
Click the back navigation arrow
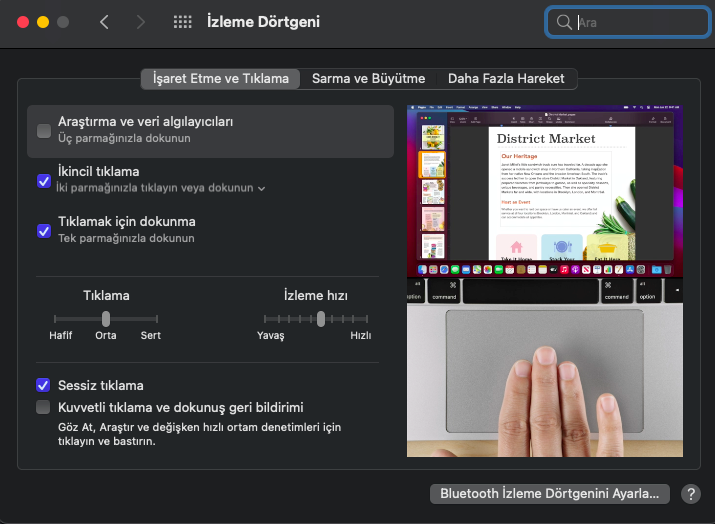point(104,22)
